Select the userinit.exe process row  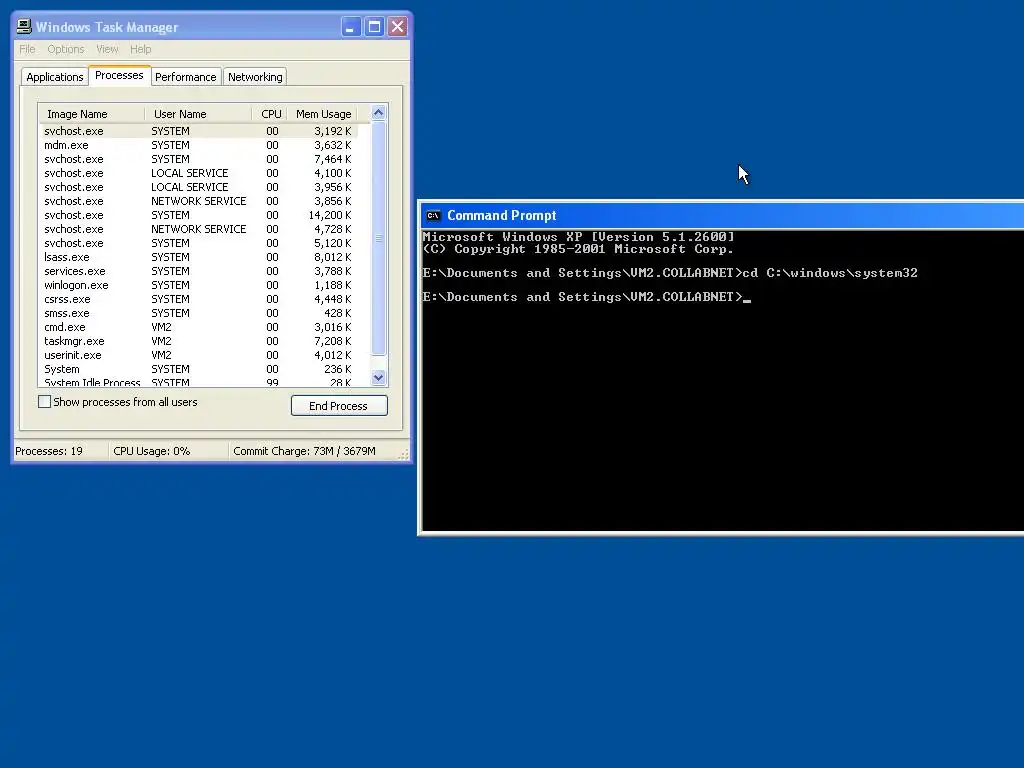[x=199, y=355]
